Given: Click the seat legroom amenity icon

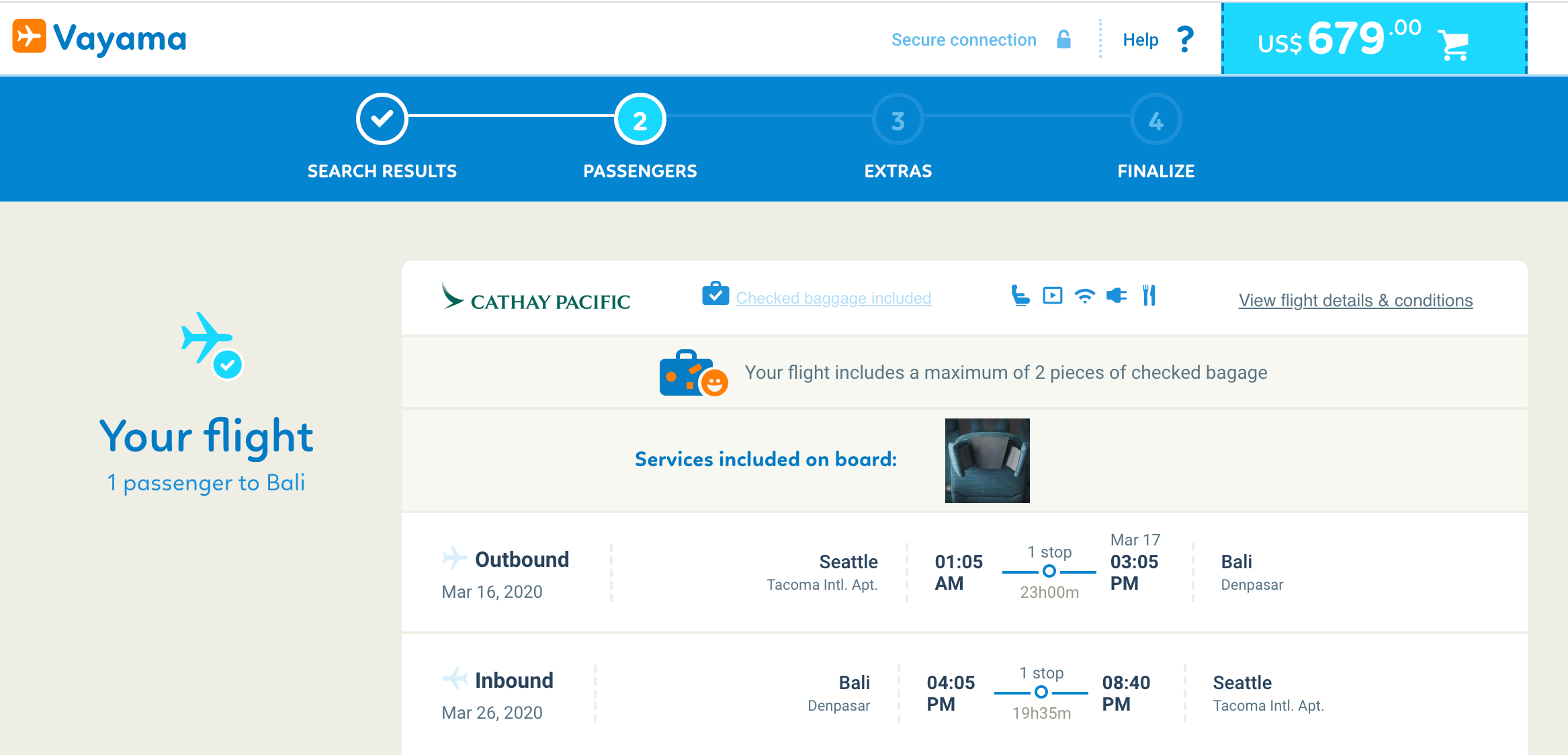Looking at the screenshot, I should (1020, 296).
